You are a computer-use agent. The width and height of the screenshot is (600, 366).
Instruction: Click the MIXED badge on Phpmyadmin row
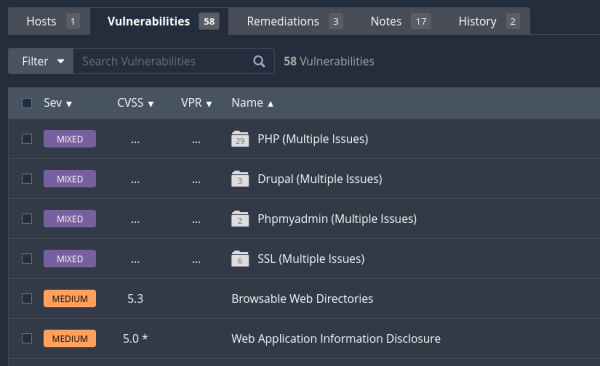[70, 219]
